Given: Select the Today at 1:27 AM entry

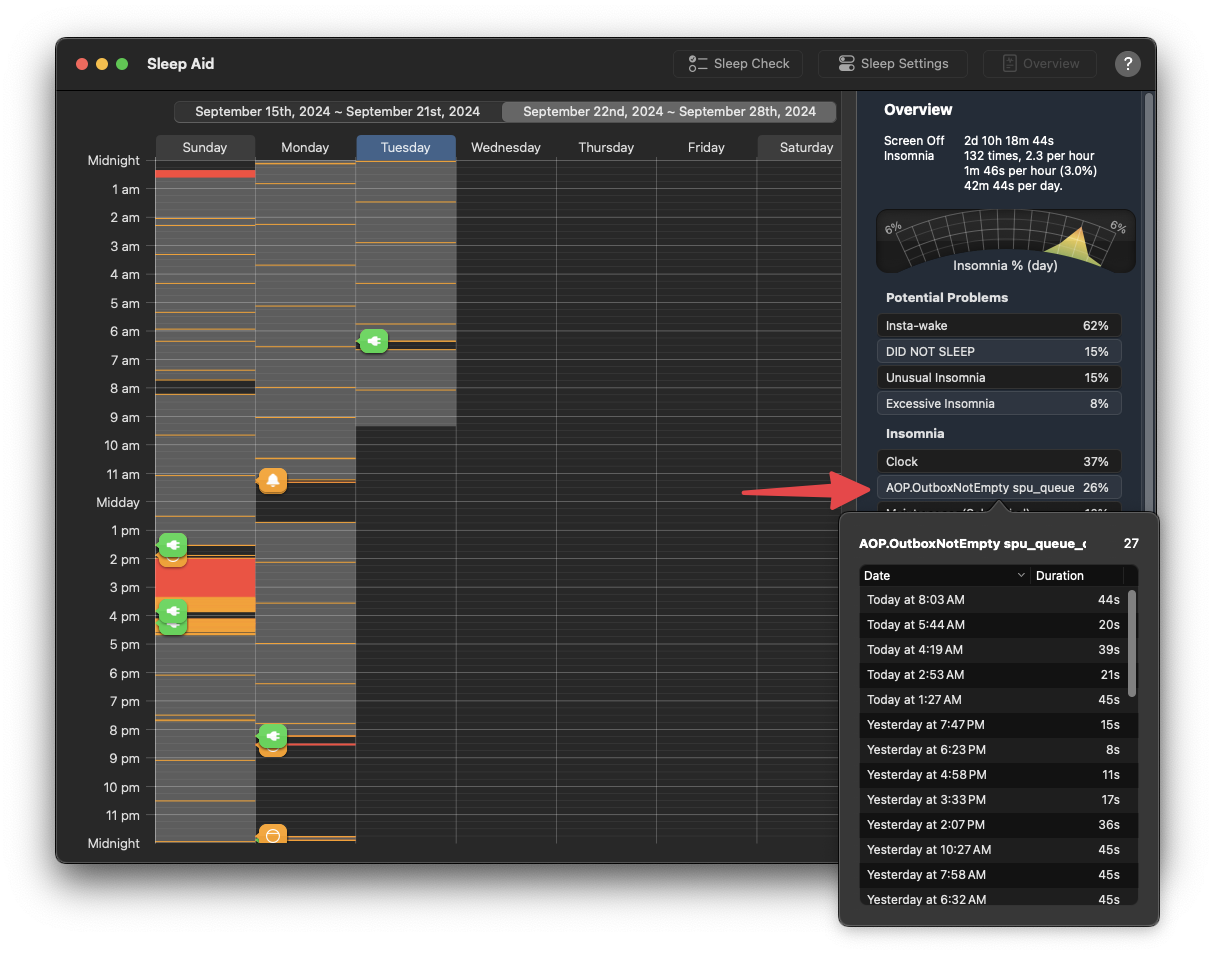Looking at the screenshot, I should coord(992,700).
